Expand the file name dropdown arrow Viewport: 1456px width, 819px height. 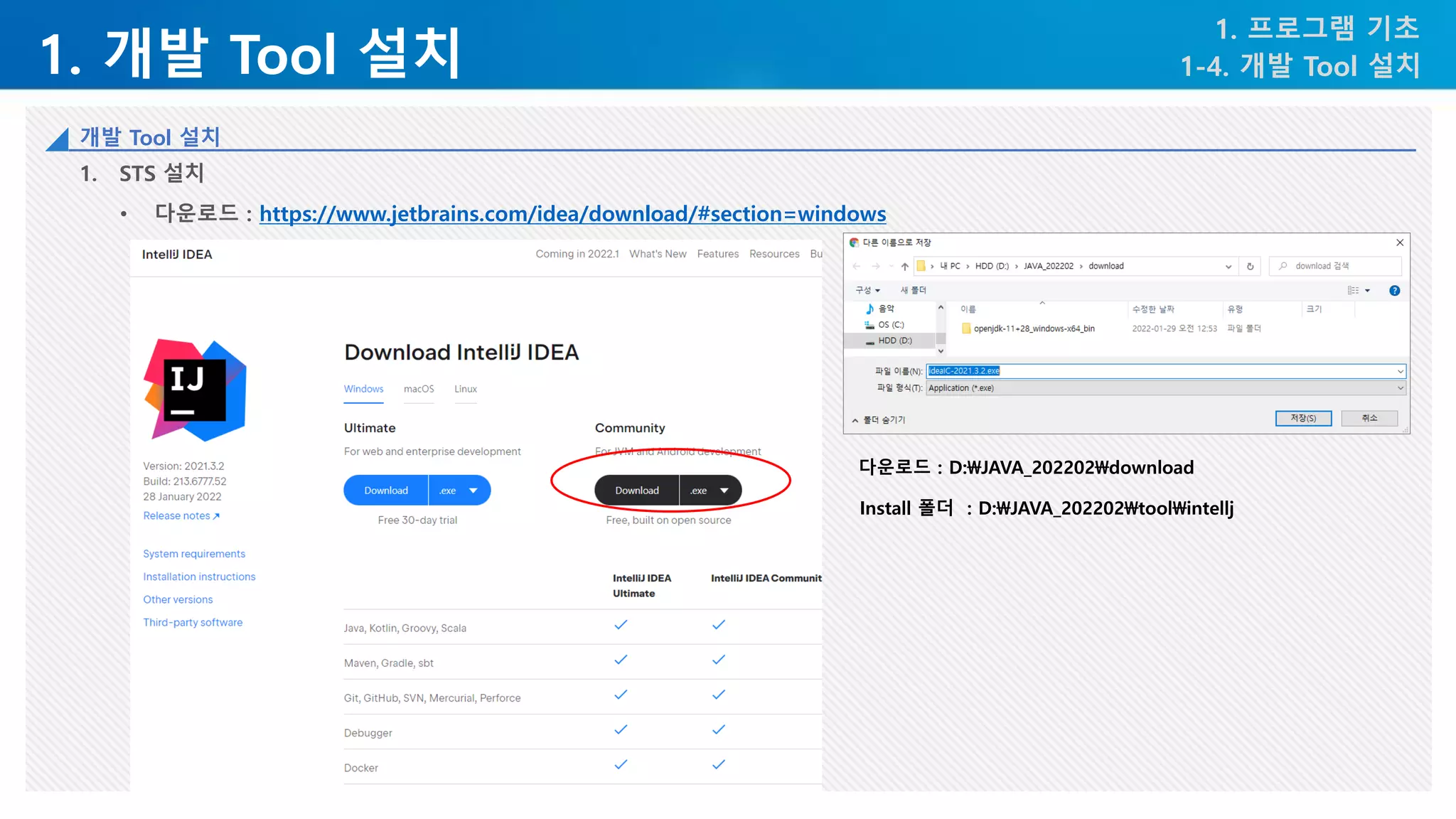tap(1400, 371)
